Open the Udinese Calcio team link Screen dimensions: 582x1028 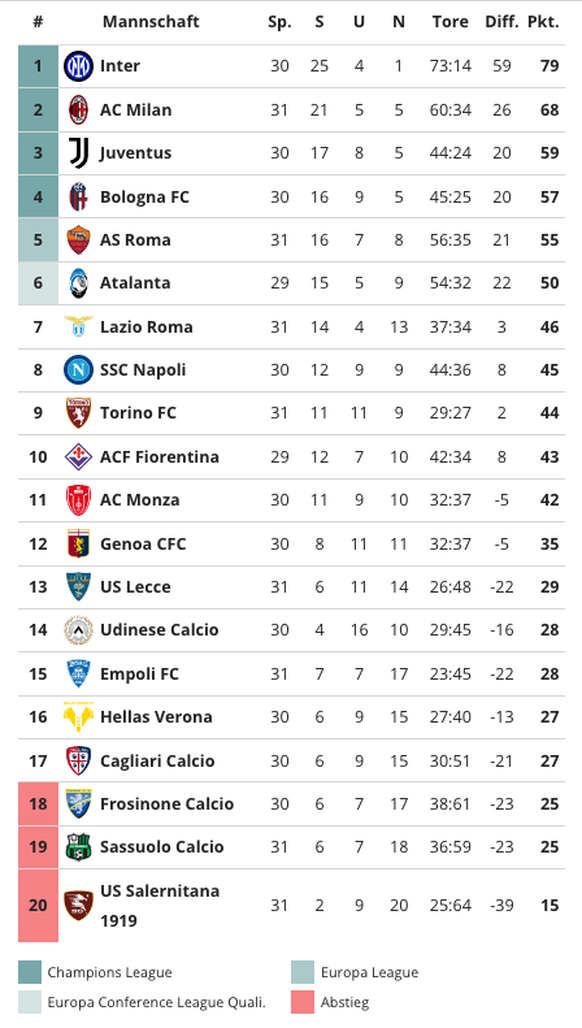(159, 630)
